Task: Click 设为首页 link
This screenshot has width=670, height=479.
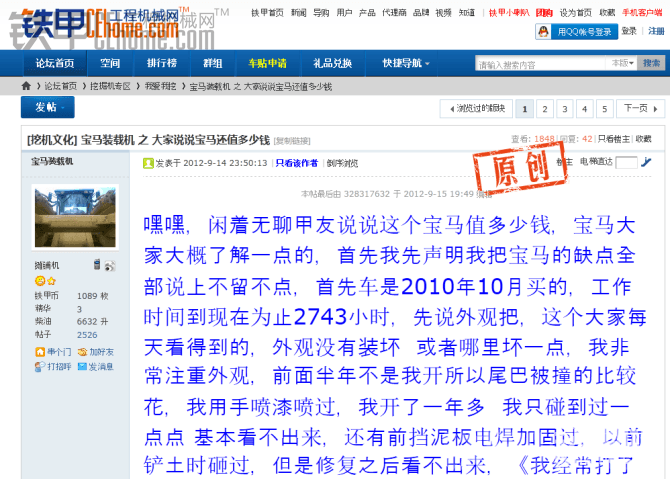Action: (576, 13)
